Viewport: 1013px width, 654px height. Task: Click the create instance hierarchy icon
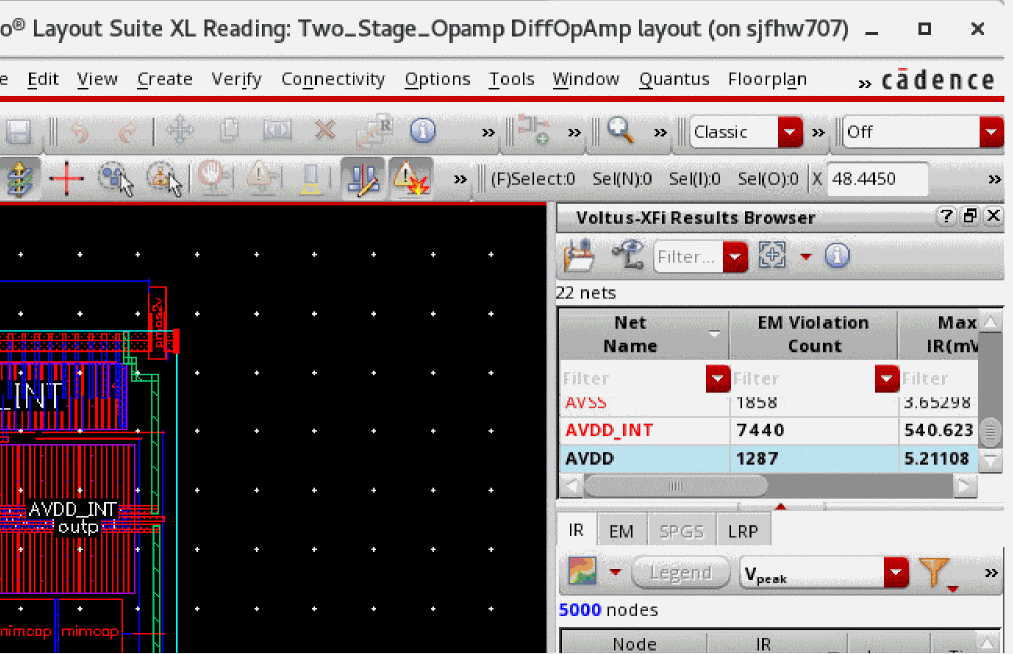533,131
